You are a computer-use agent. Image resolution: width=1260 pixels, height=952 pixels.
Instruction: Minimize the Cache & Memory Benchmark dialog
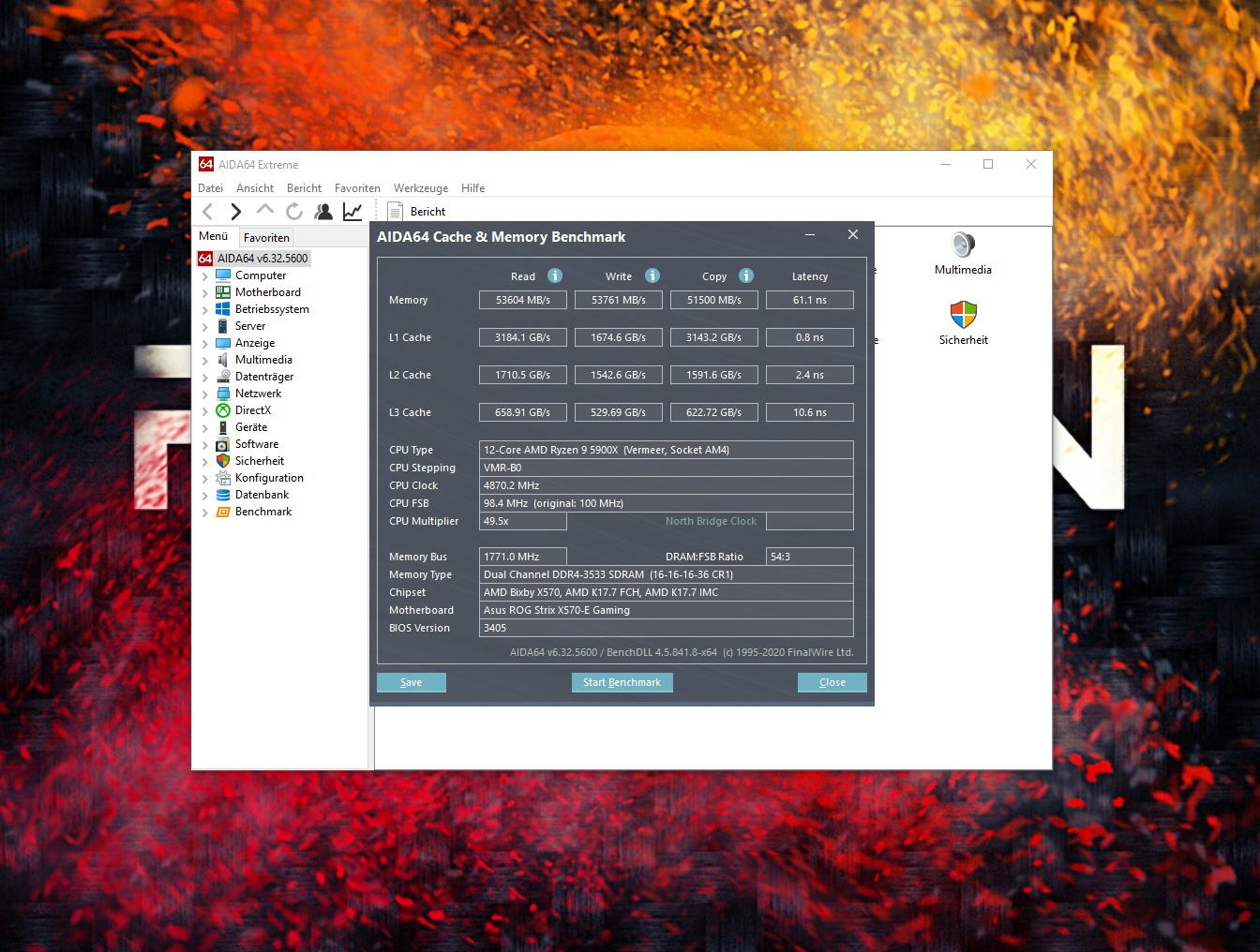coord(810,235)
